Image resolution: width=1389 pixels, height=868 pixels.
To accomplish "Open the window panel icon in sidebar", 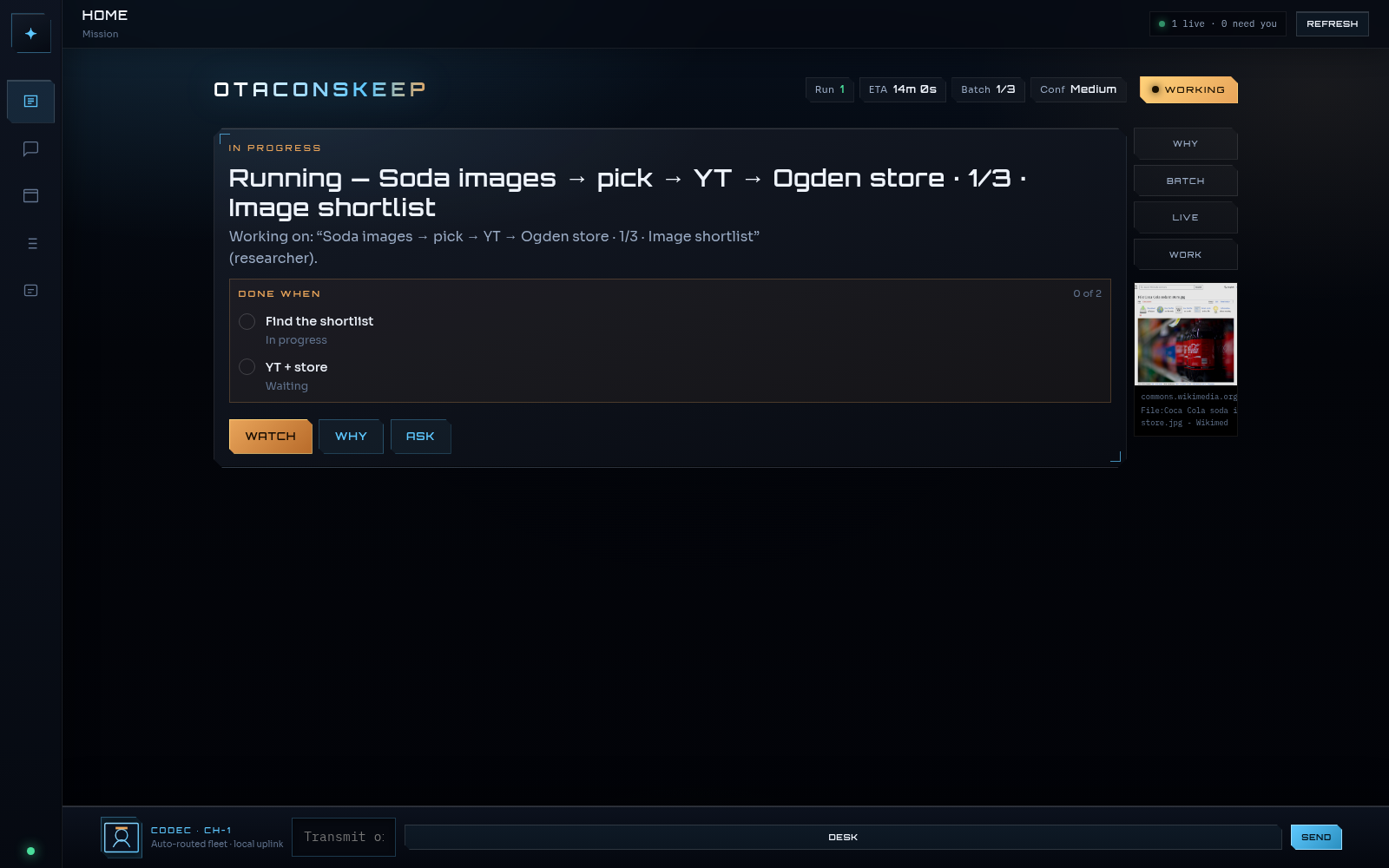I will (x=30, y=196).
